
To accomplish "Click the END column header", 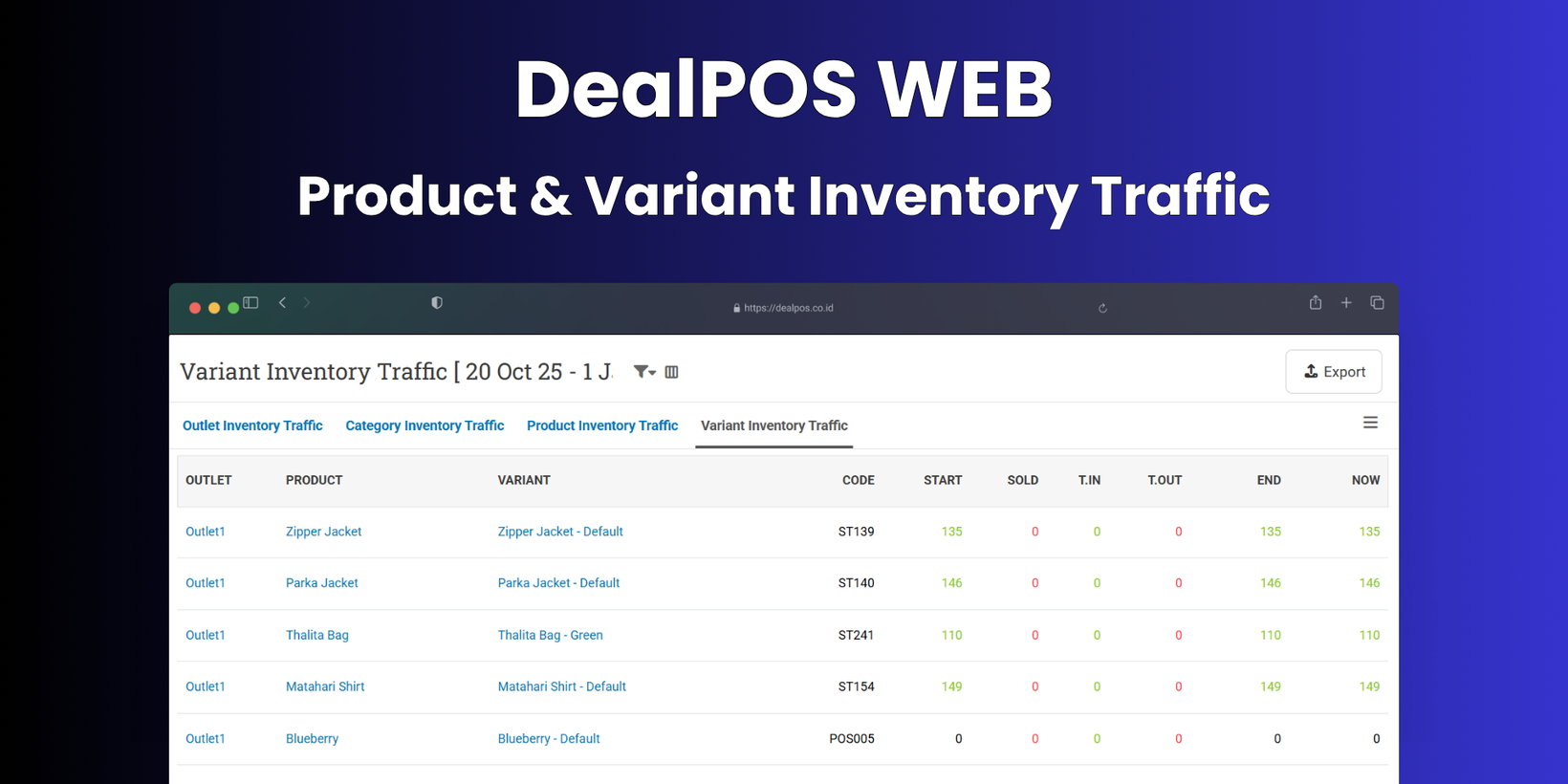I will coord(1269,480).
